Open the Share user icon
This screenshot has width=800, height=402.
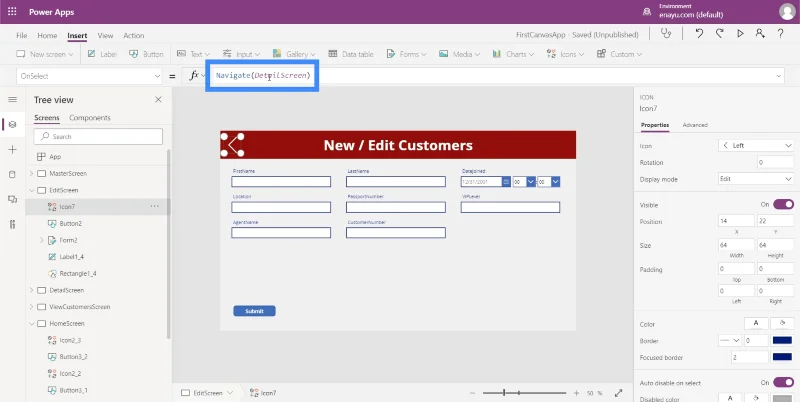760,34
